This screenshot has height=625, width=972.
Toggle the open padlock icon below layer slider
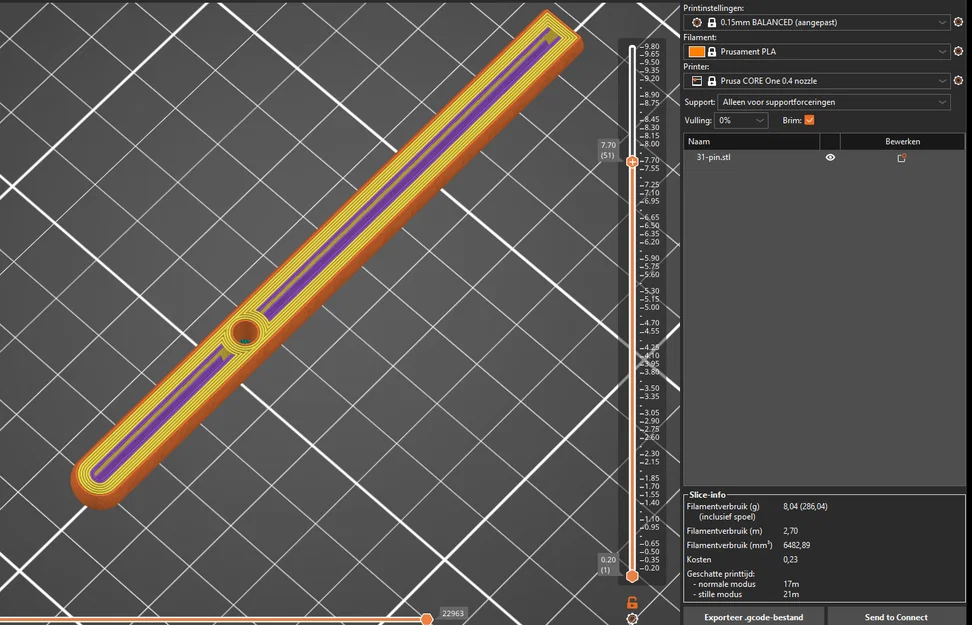tap(632, 602)
